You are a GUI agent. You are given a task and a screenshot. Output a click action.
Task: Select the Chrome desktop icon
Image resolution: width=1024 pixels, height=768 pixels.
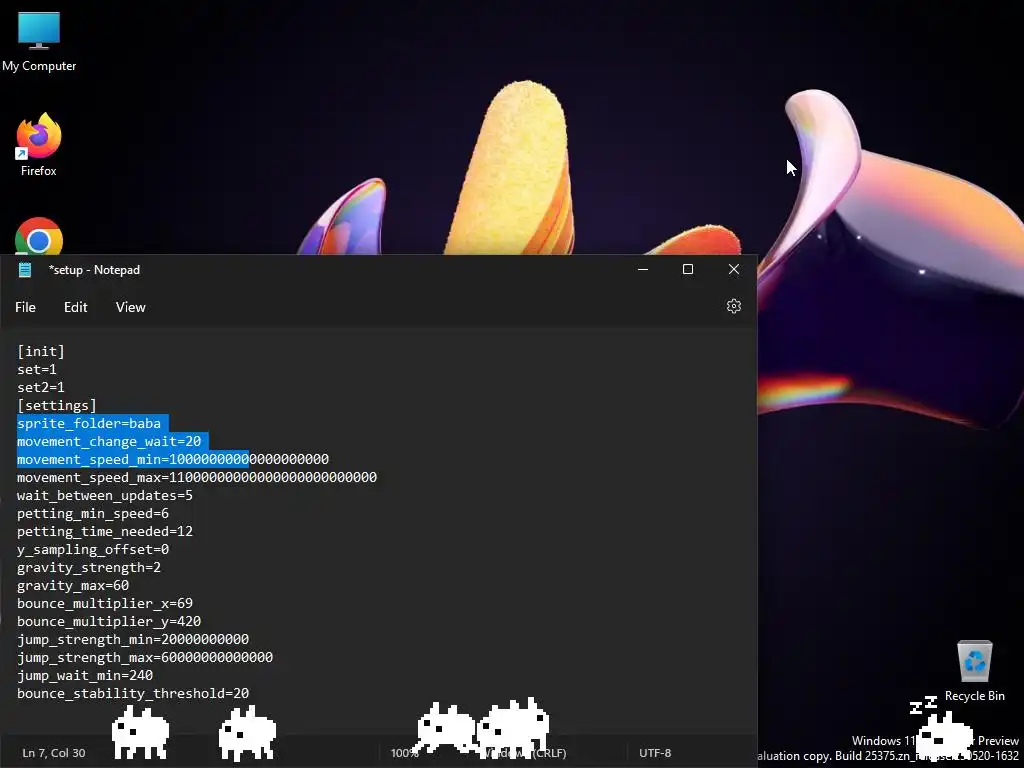(39, 236)
